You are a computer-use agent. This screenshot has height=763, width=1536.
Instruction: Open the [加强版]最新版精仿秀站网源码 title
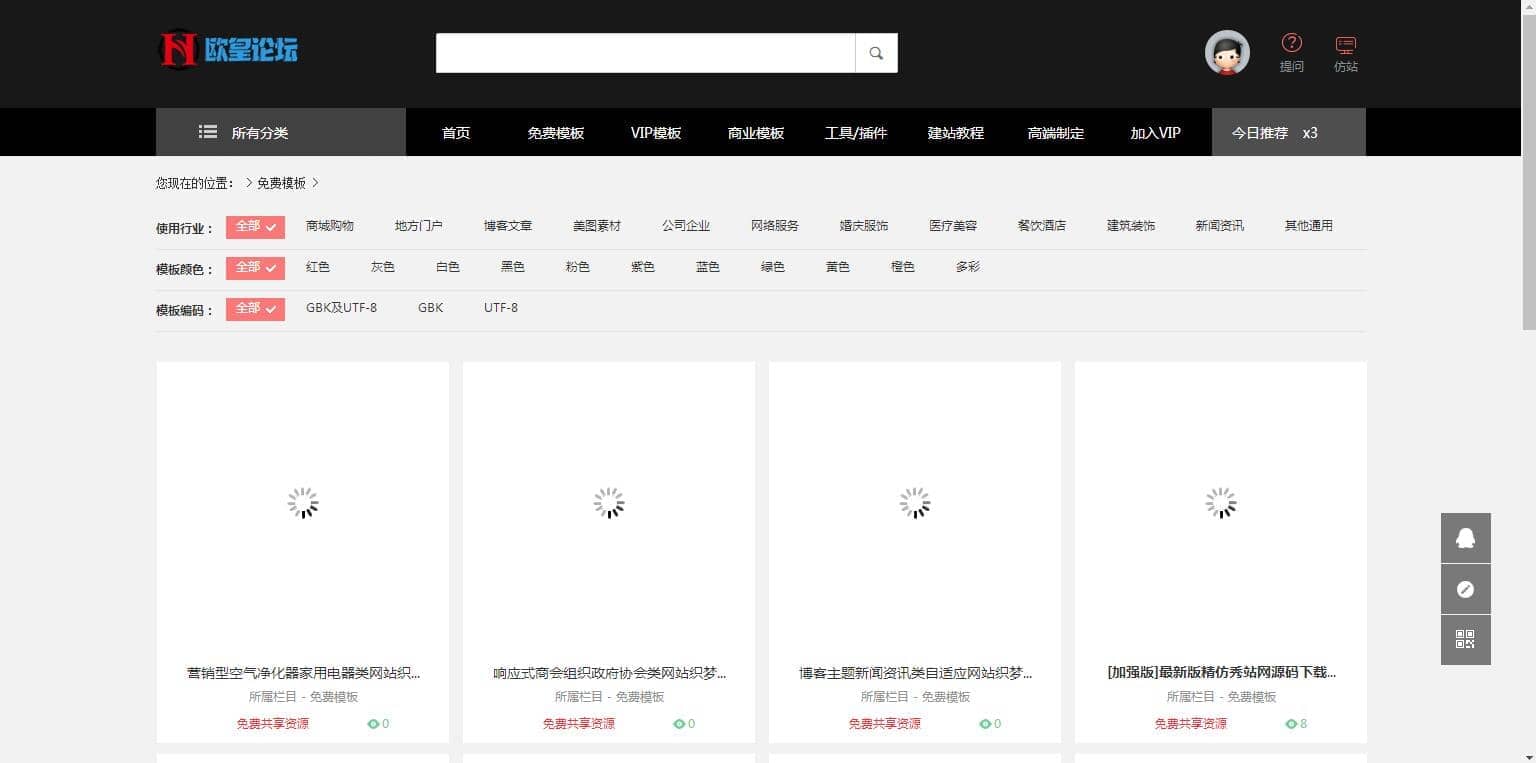pos(1221,673)
